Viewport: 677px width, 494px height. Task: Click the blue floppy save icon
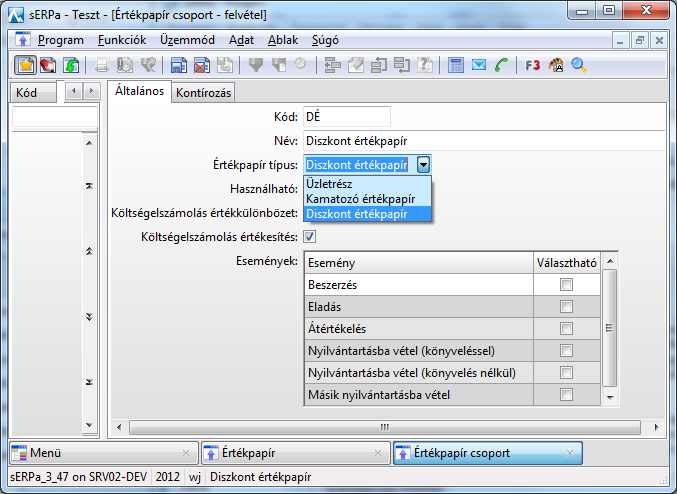tap(178, 65)
